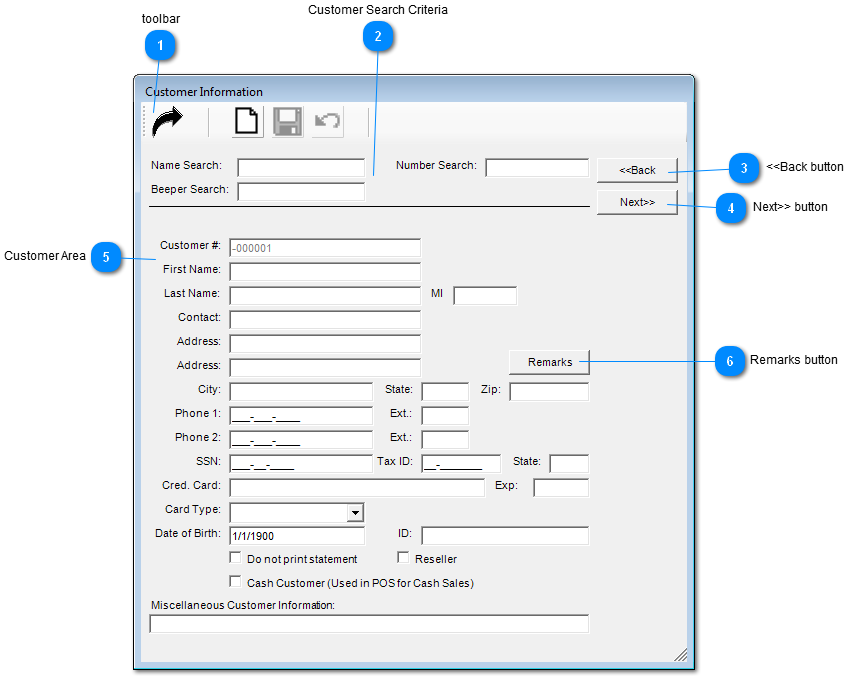Focus the Number Search field
850x683 pixels.
tap(537, 167)
